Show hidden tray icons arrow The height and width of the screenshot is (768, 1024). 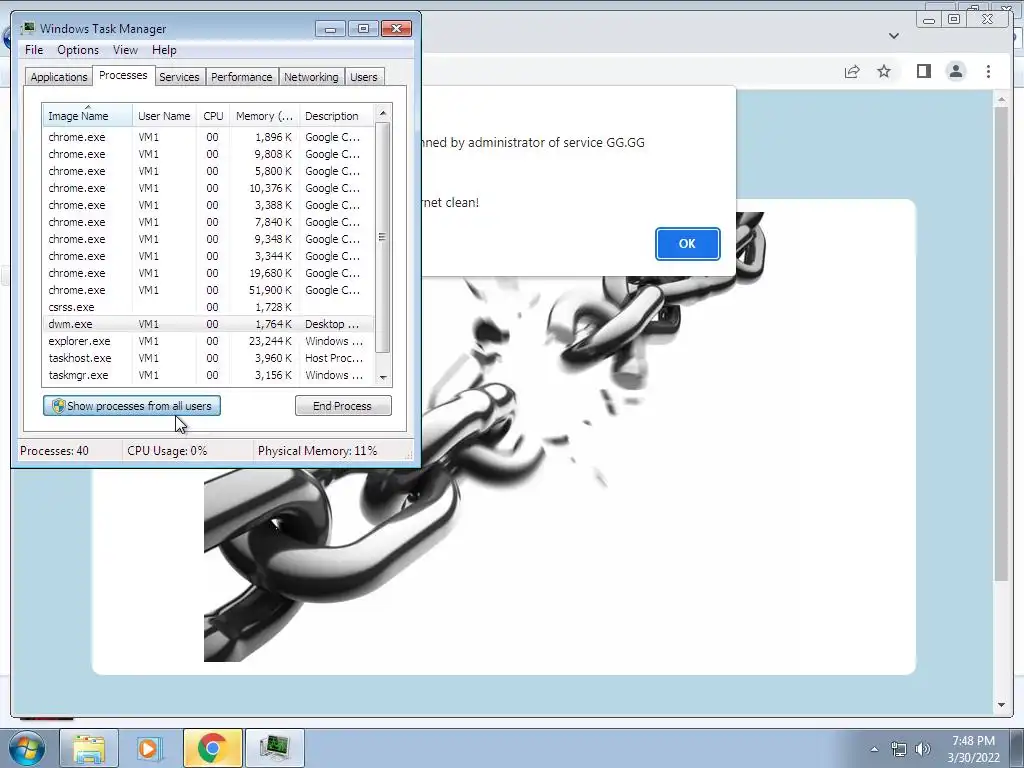click(874, 749)
